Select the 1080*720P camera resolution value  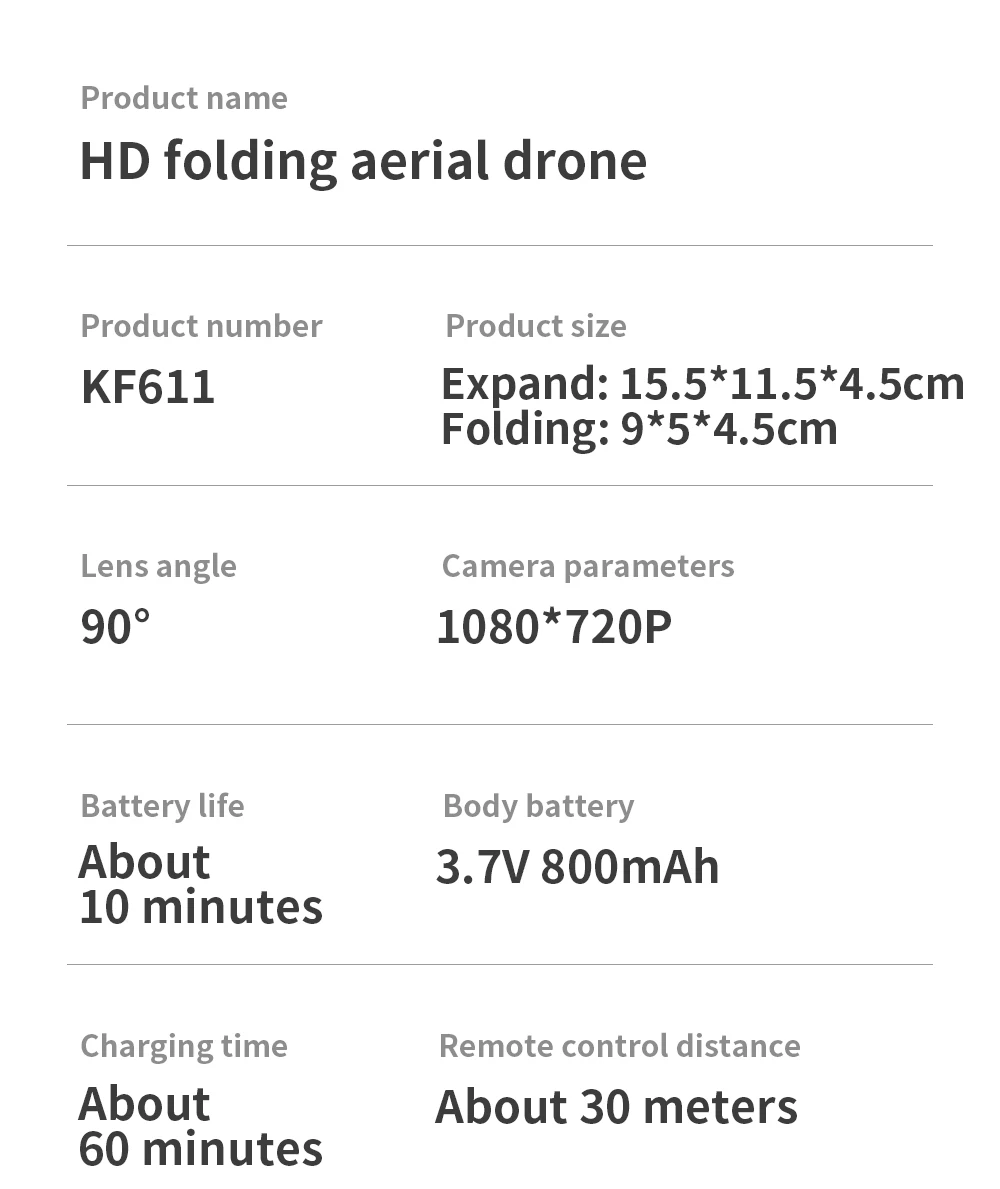pos(554,627)
